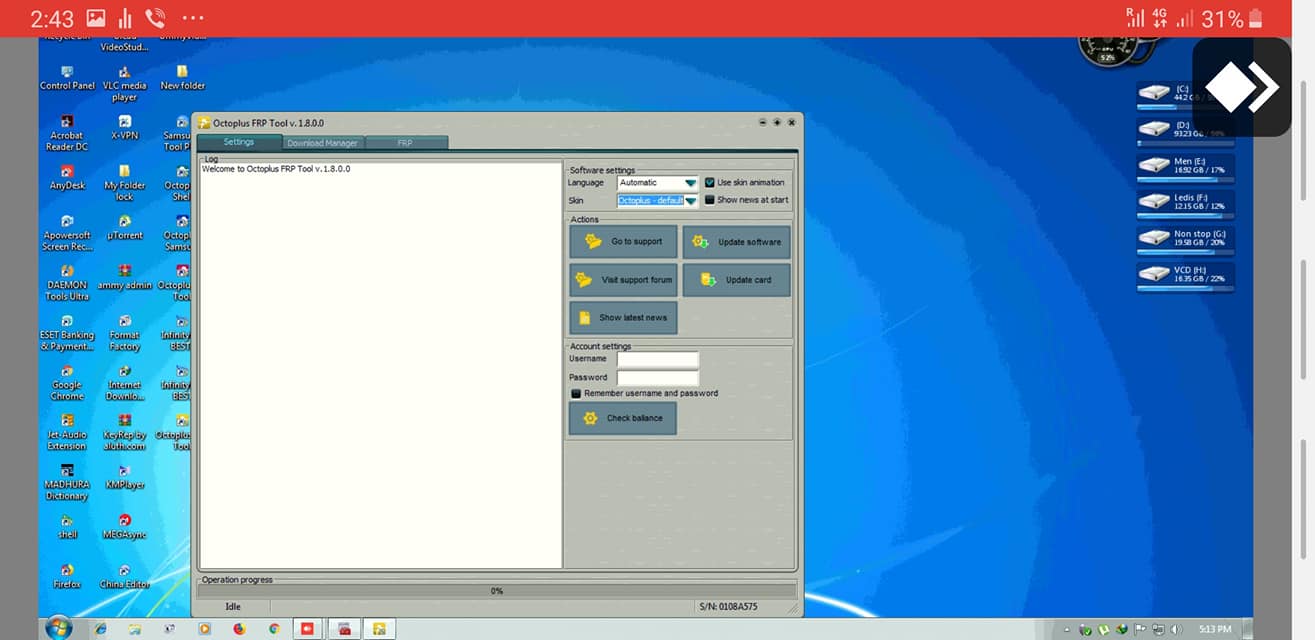Click the (C:) drive meter gadget
Screen dimensions: 1315x640
[x=1185, y=97]
